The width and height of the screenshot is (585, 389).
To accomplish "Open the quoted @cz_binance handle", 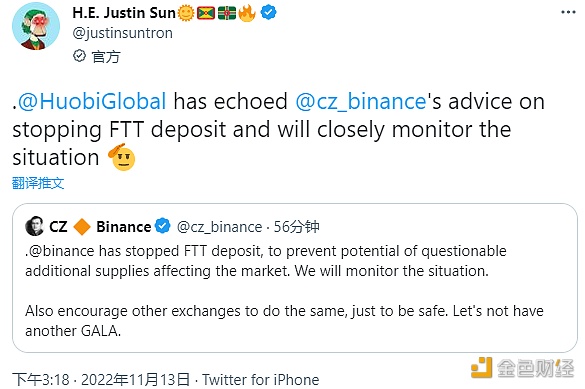I will pyautogui.click(x=219, y=227).
